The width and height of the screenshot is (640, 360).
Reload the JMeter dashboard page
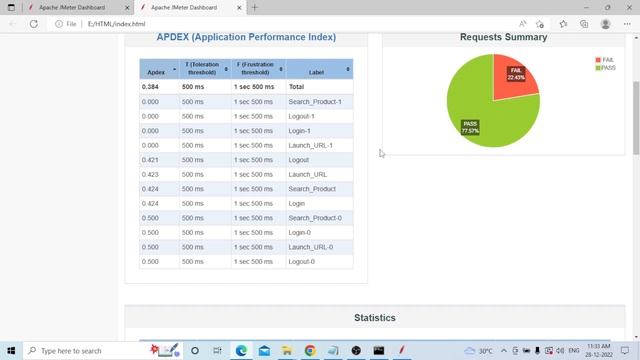pyautogui.click(x=33, y=24)
